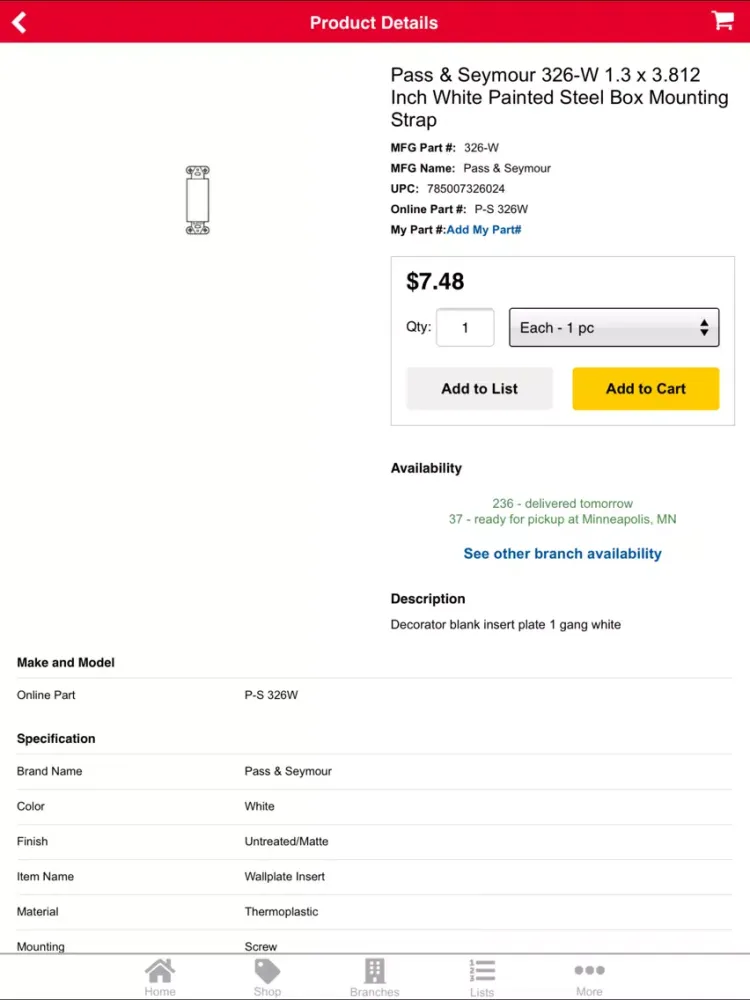The image size is (750, 1000).
Task: Tap the product thumbnail image
Action: [x=198, y=201]
